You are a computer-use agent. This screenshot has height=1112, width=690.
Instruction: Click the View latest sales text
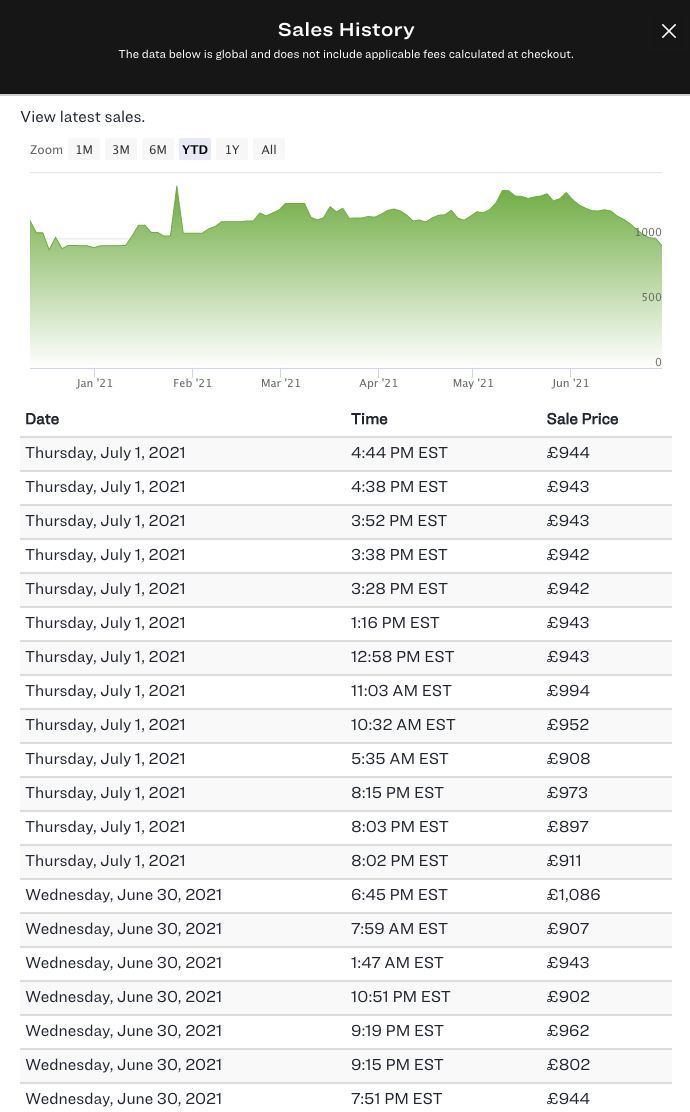[x=83, y=117]
